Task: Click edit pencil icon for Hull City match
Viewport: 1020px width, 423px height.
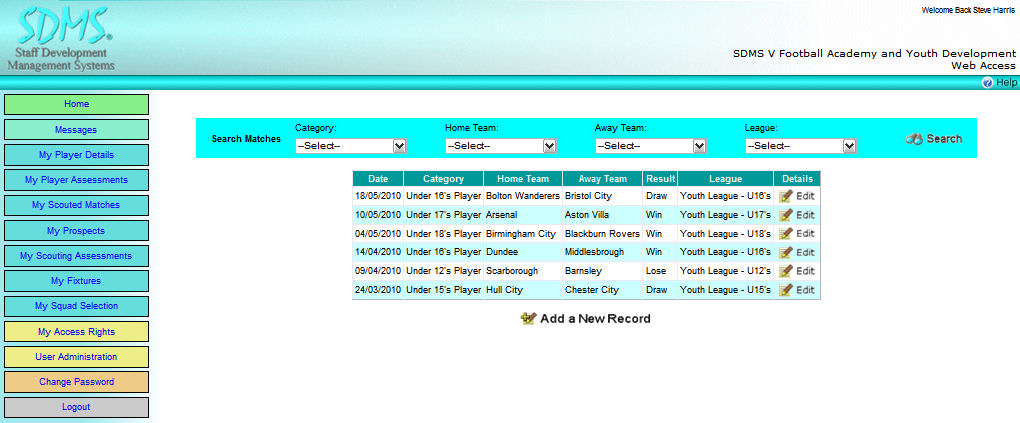Action: point(786,290)
